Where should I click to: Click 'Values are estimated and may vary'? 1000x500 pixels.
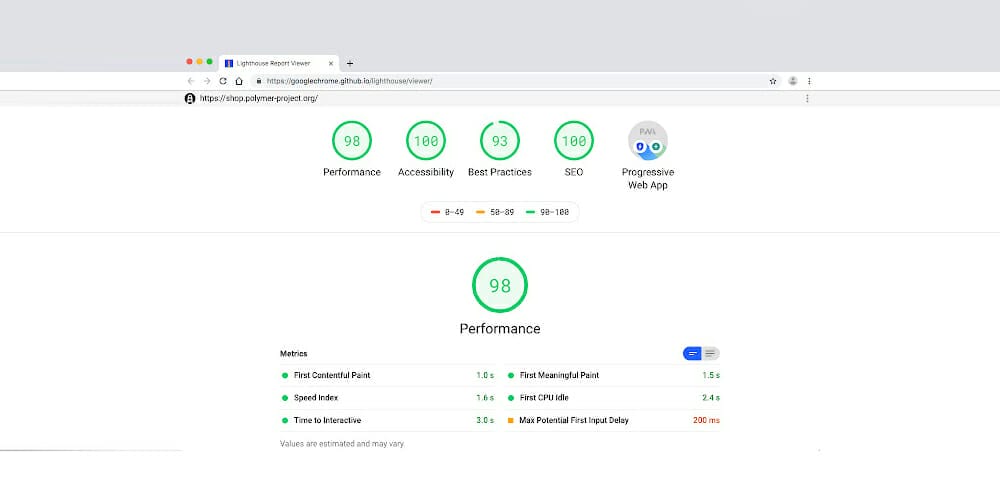pyautogui.click(x=342, y=443)
